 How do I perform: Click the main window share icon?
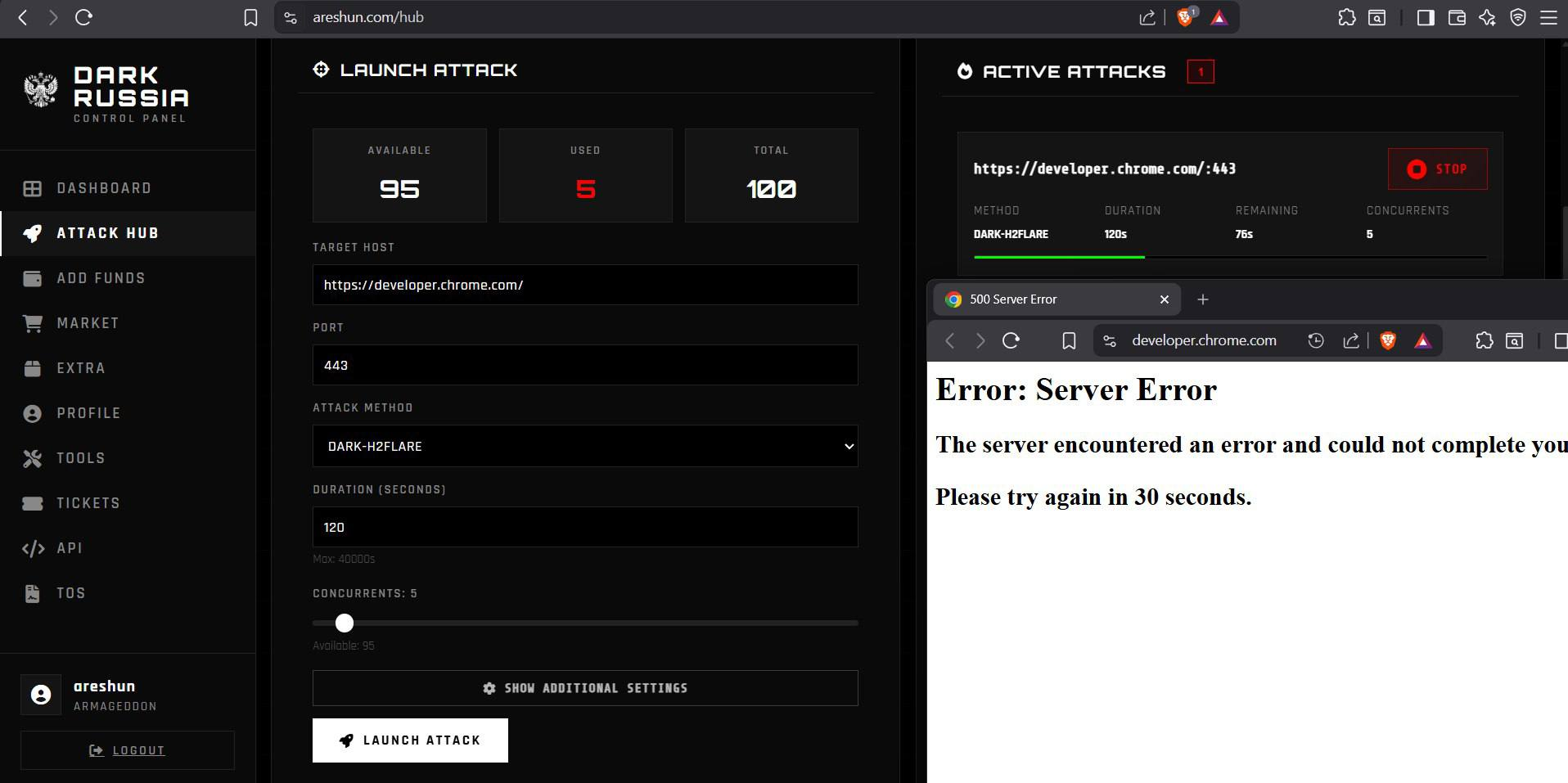pos(1147,17)
